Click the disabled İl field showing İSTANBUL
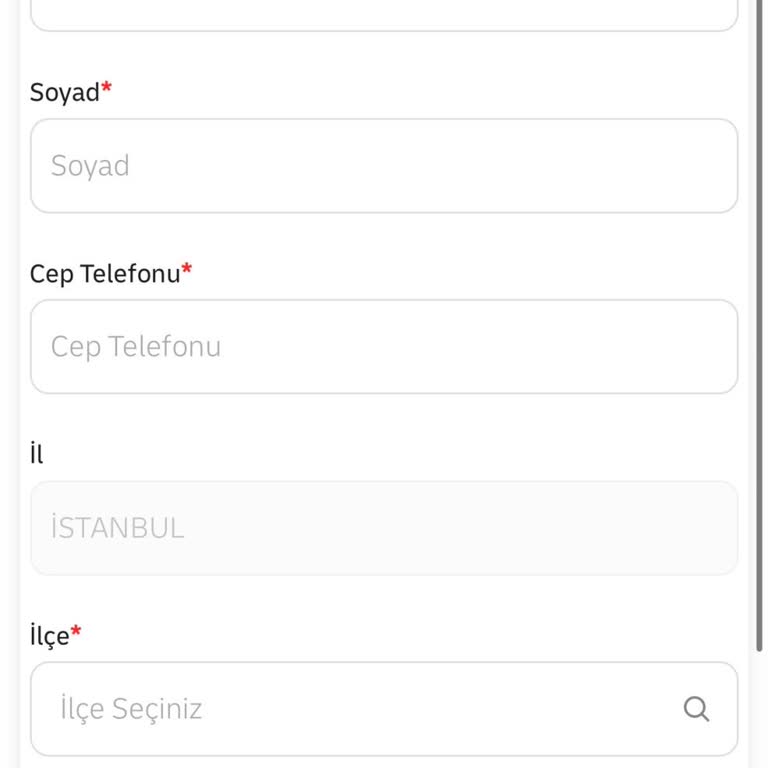 tap(384, 528)
